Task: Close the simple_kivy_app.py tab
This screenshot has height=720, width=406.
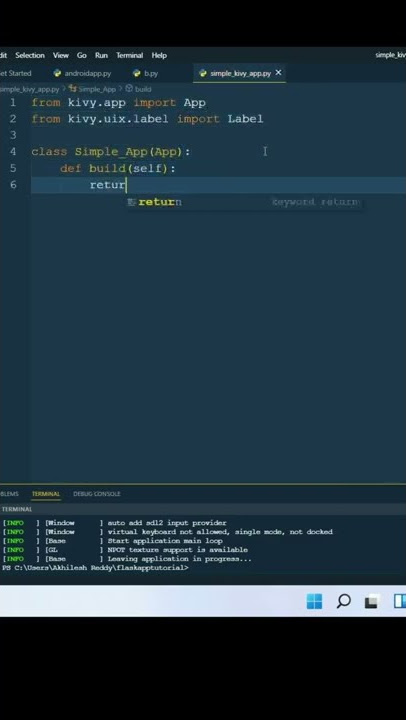Action: click(x=278, y=73)
